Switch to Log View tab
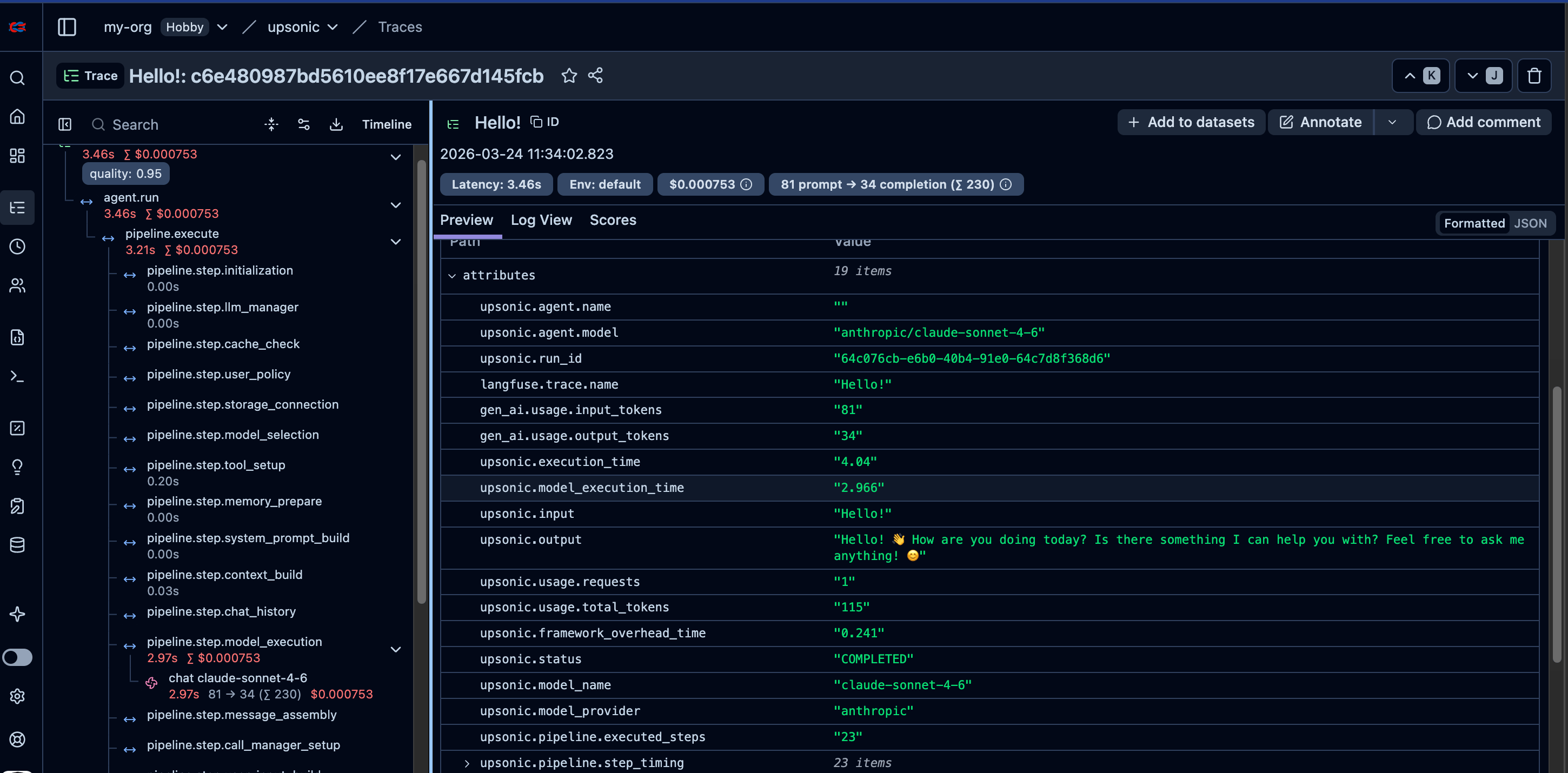 [x=541, y=219]
